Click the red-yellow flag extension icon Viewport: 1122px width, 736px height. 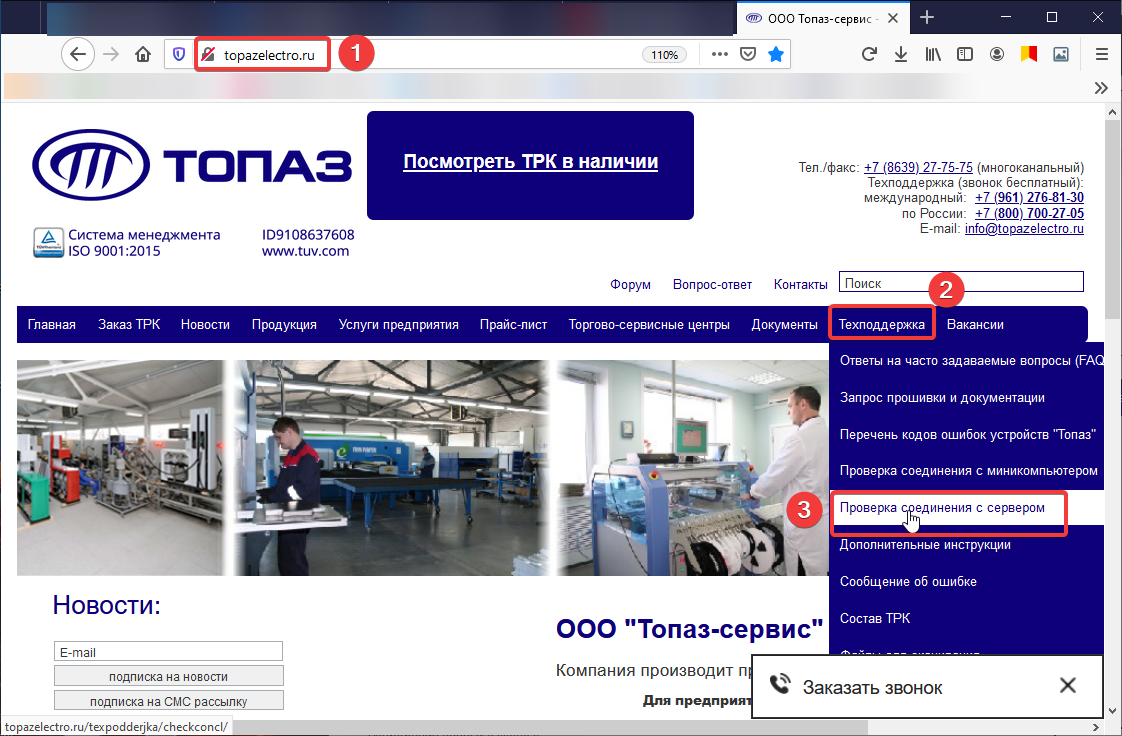tap(1029, 54)
